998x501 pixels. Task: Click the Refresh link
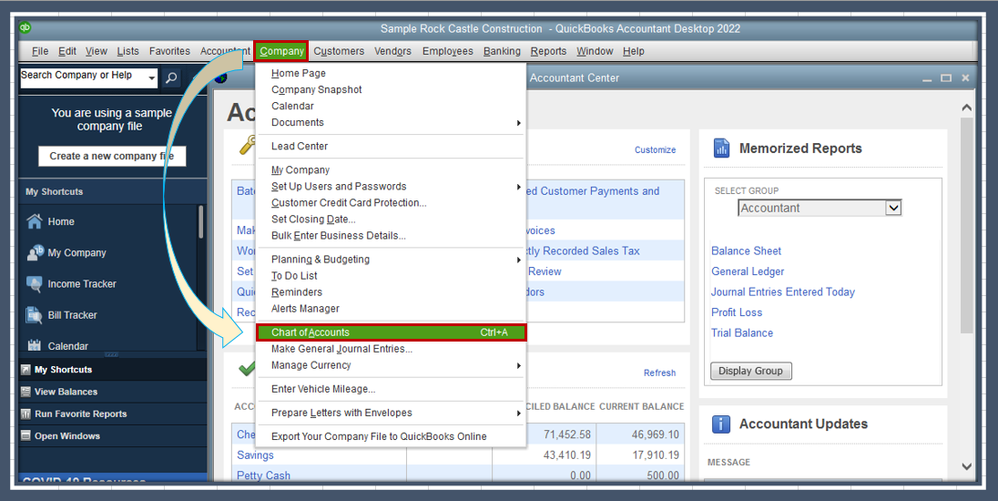click(659, 373)
